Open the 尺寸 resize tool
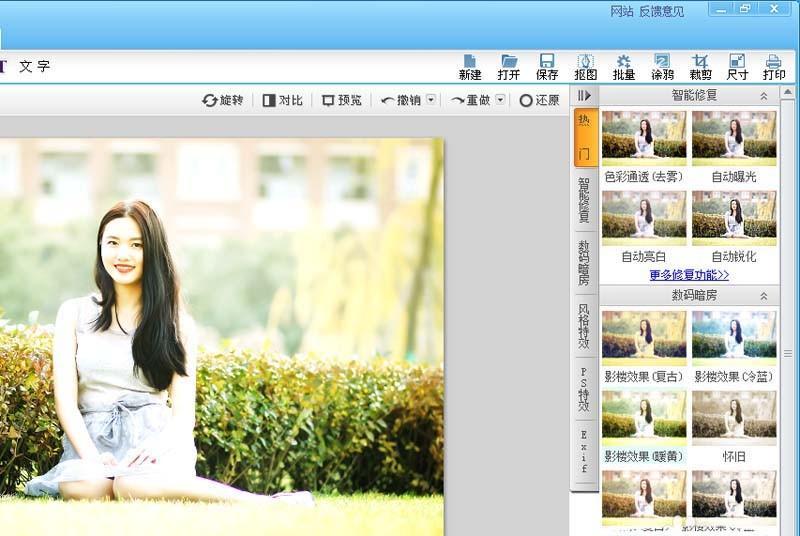Viewport: 800px width, 536px height. (737, 66)
